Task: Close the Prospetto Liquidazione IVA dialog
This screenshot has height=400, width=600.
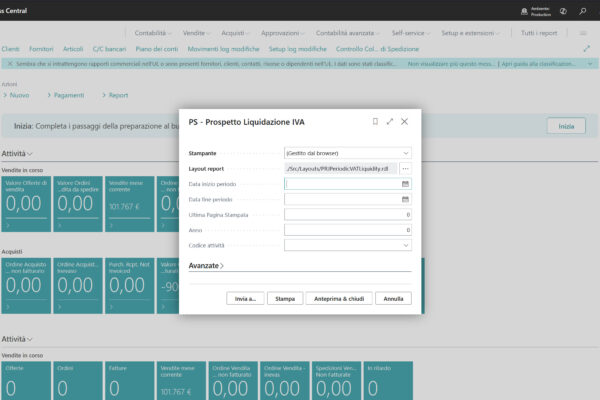Action: [x=404, y=121]
